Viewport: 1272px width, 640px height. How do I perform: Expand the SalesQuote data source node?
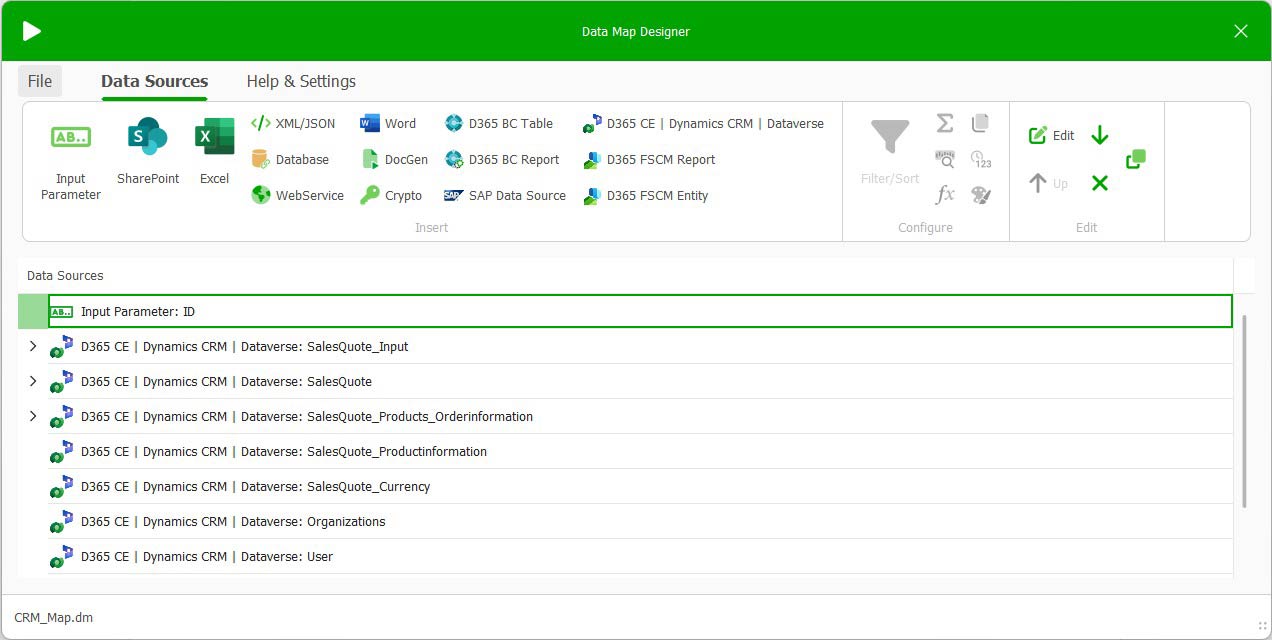(x=33, y=381)
